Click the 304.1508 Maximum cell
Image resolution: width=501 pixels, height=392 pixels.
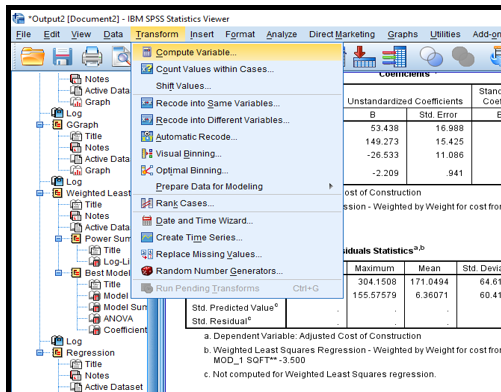[377, 282]
